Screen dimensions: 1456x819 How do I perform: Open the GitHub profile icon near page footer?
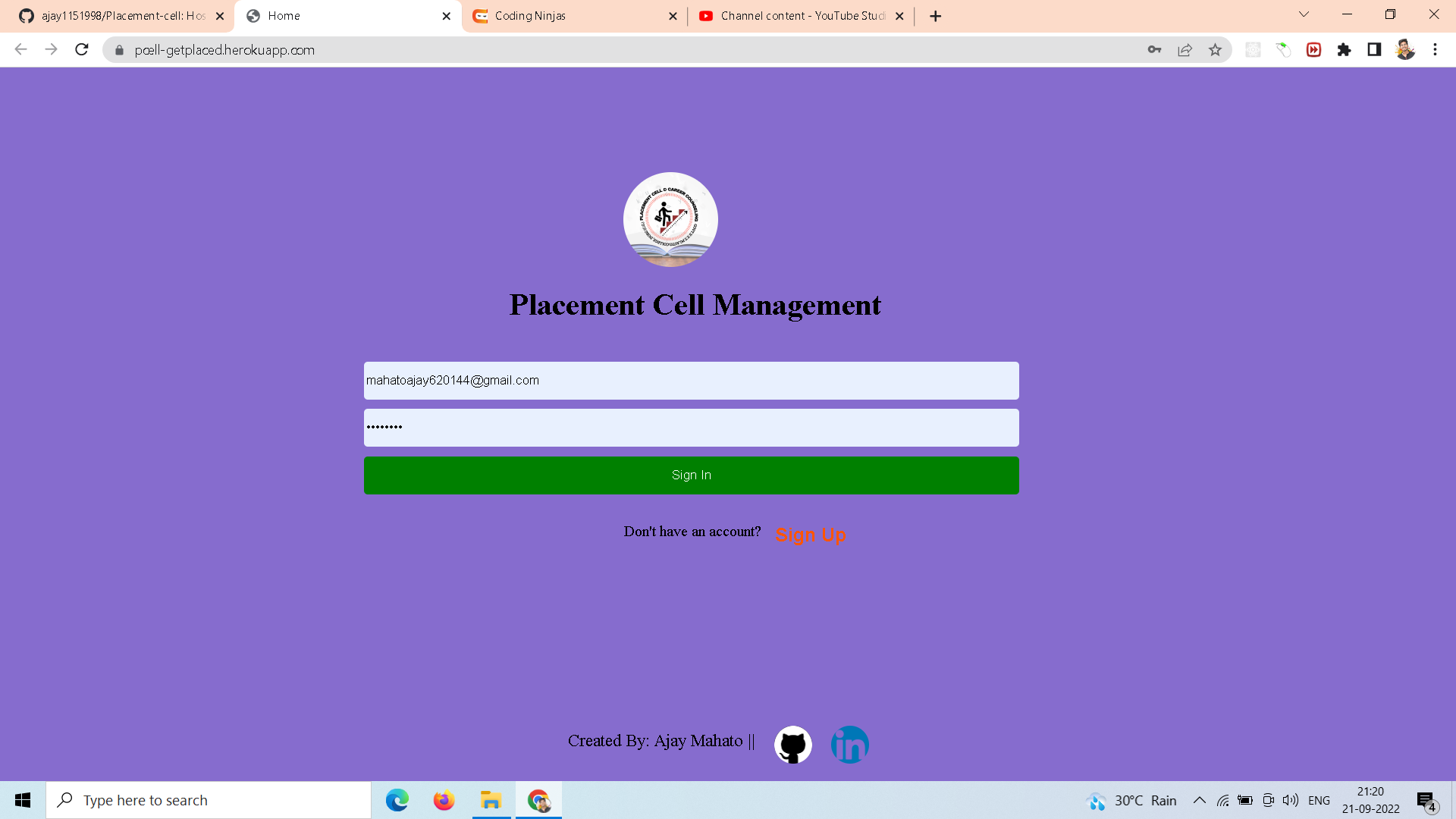(x=792, y=745)
